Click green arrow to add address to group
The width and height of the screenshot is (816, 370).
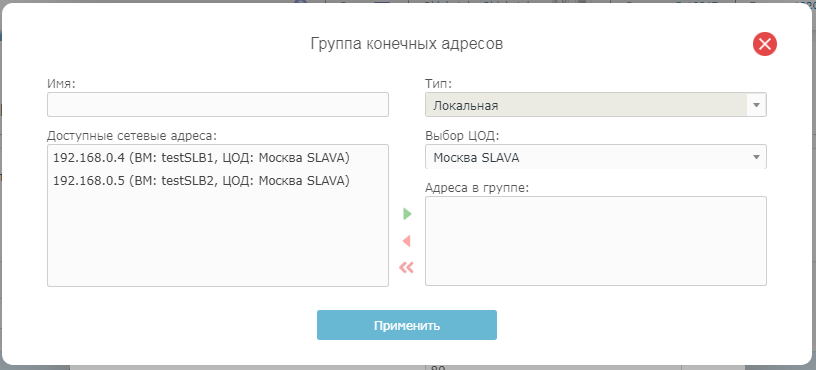click(x=407, y=214)
